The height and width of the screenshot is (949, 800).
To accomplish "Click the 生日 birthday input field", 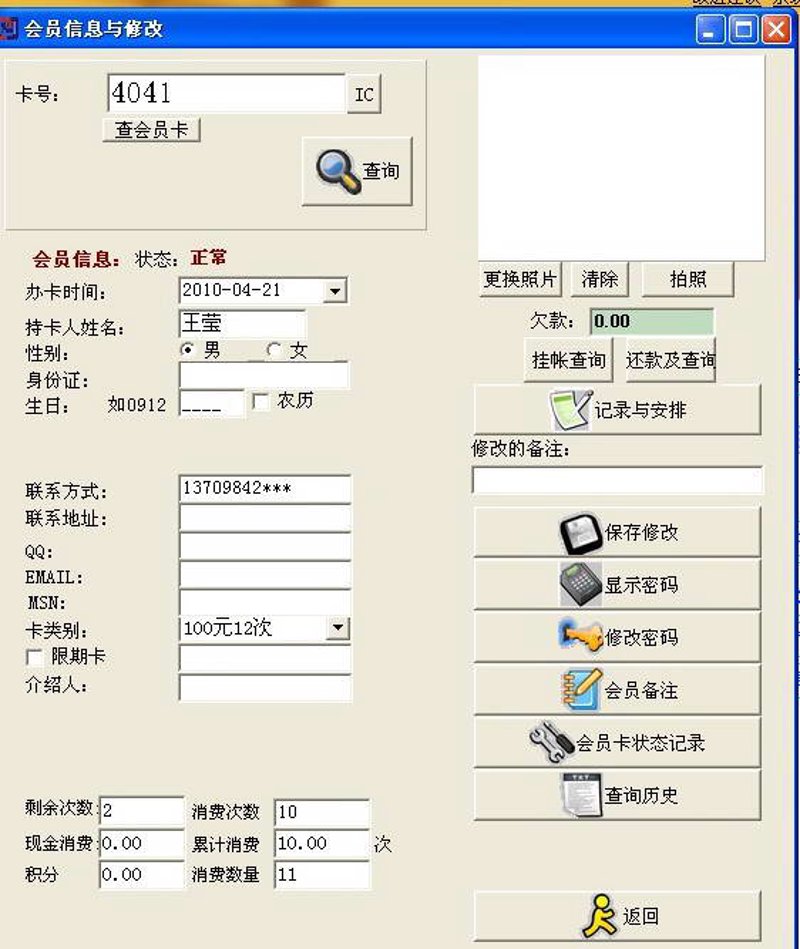I will coord(212,404).
